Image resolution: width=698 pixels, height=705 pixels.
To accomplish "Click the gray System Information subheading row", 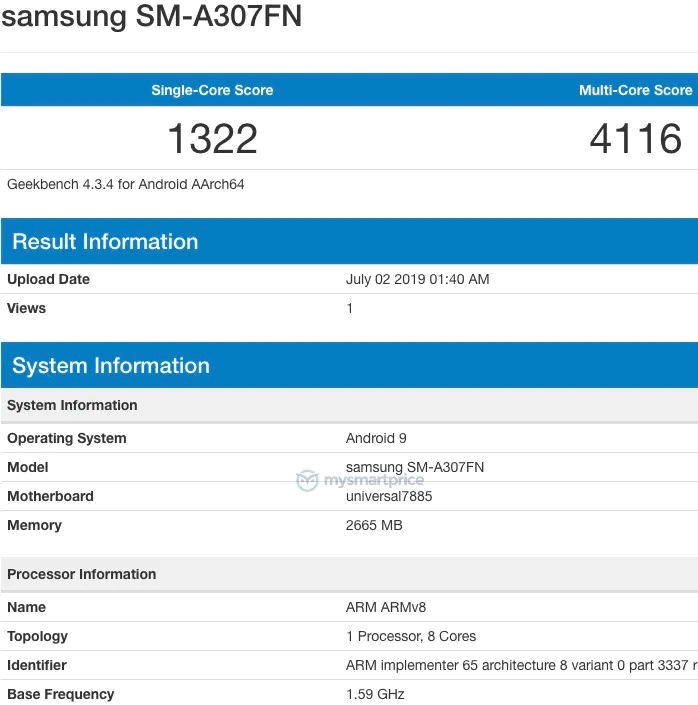I will (x=349, y=405).
